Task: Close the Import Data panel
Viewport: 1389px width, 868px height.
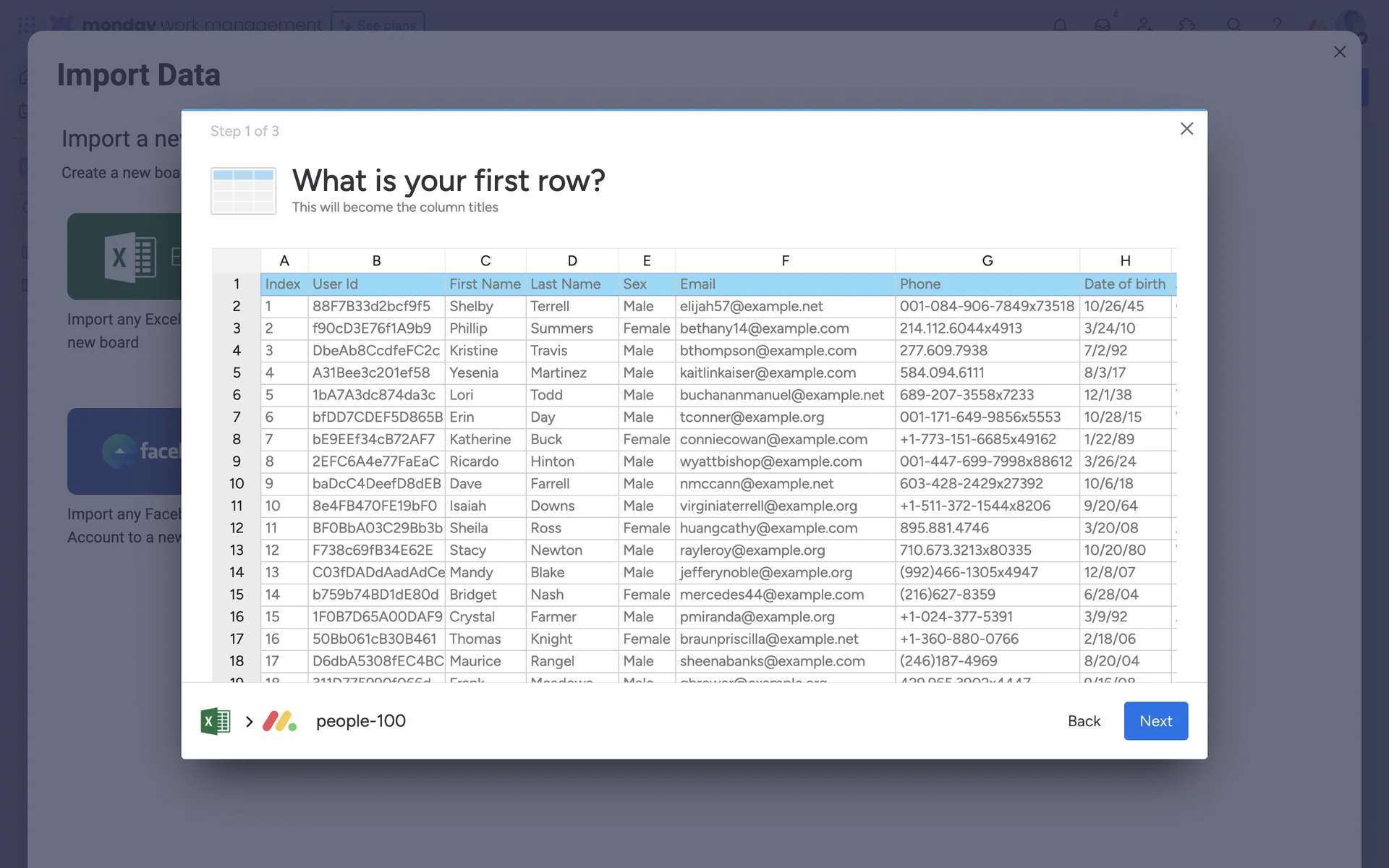Action: point(1339,52)
